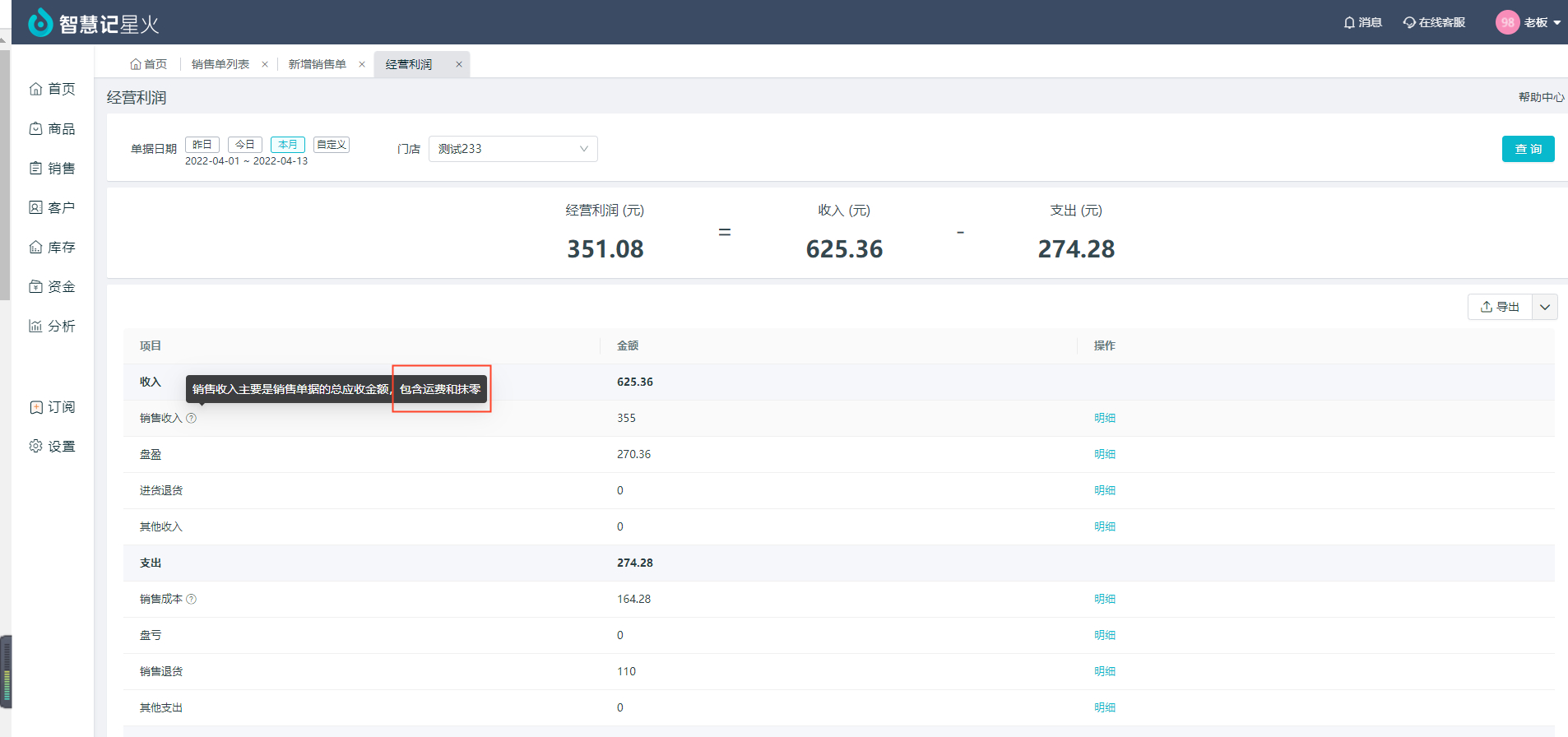Viewport: 1568px width, 737px height.
Task: Open 库存 sidebar section
Action: 53,247
